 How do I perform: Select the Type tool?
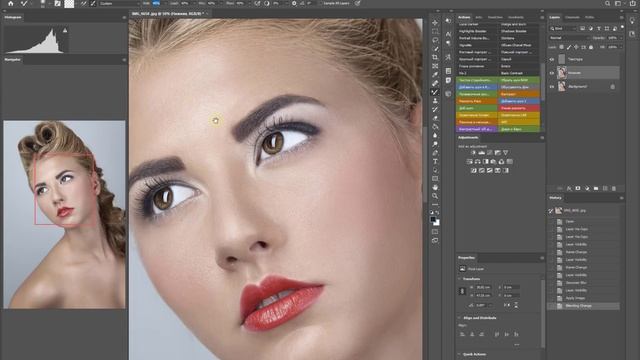pos(435,162)
